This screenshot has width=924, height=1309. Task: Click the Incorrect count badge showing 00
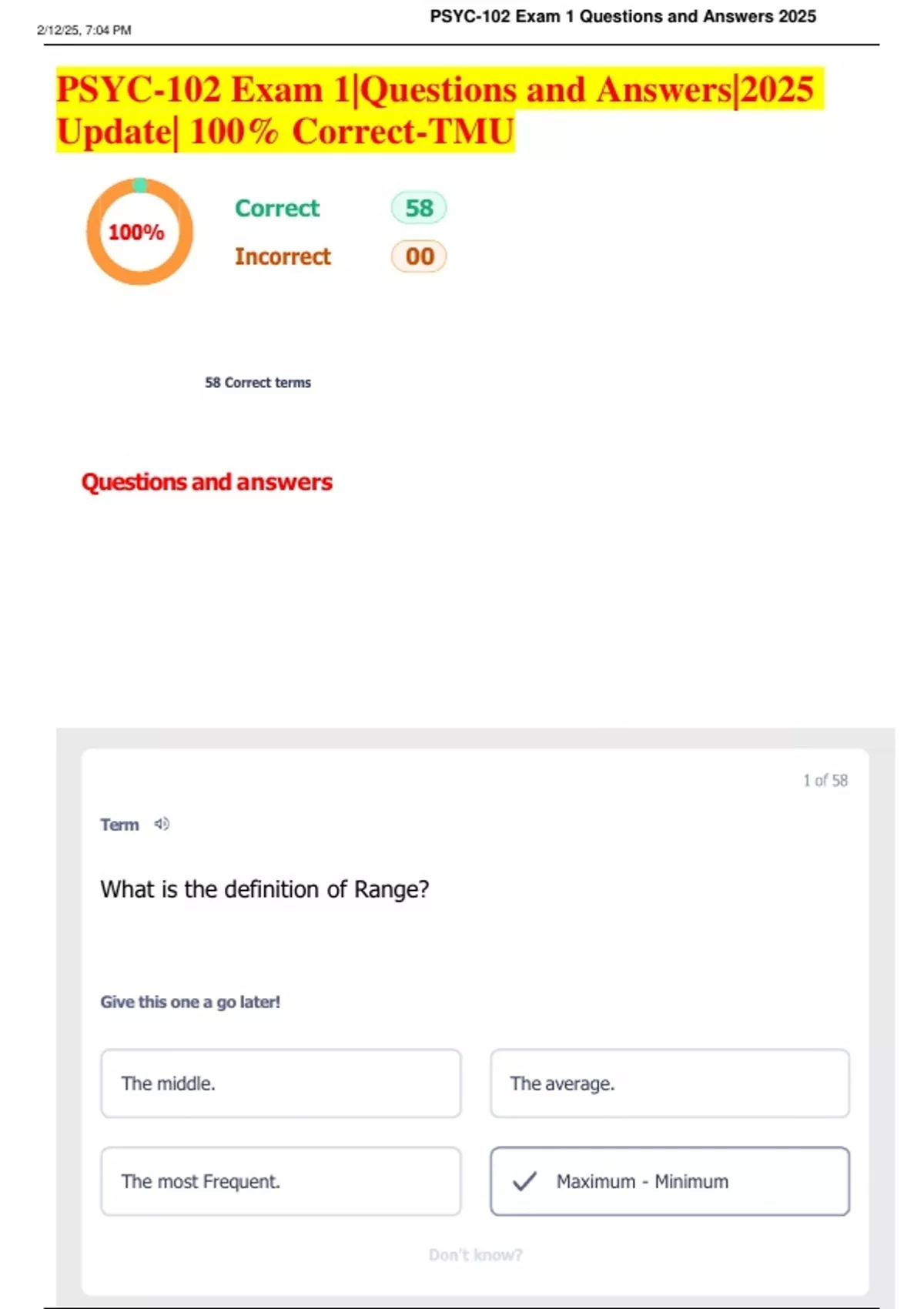coord(419,256)
